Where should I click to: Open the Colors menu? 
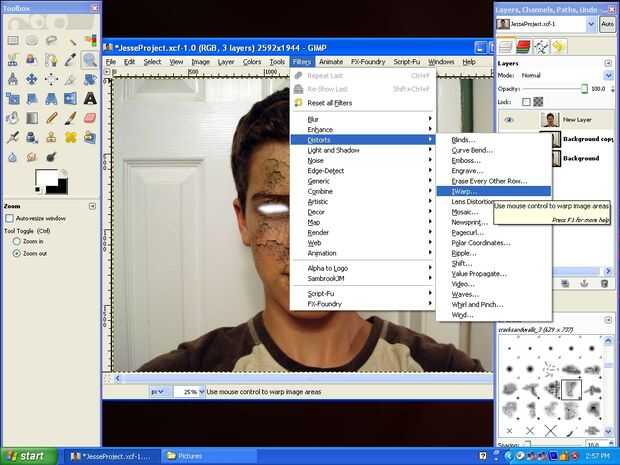pos(252,62)
